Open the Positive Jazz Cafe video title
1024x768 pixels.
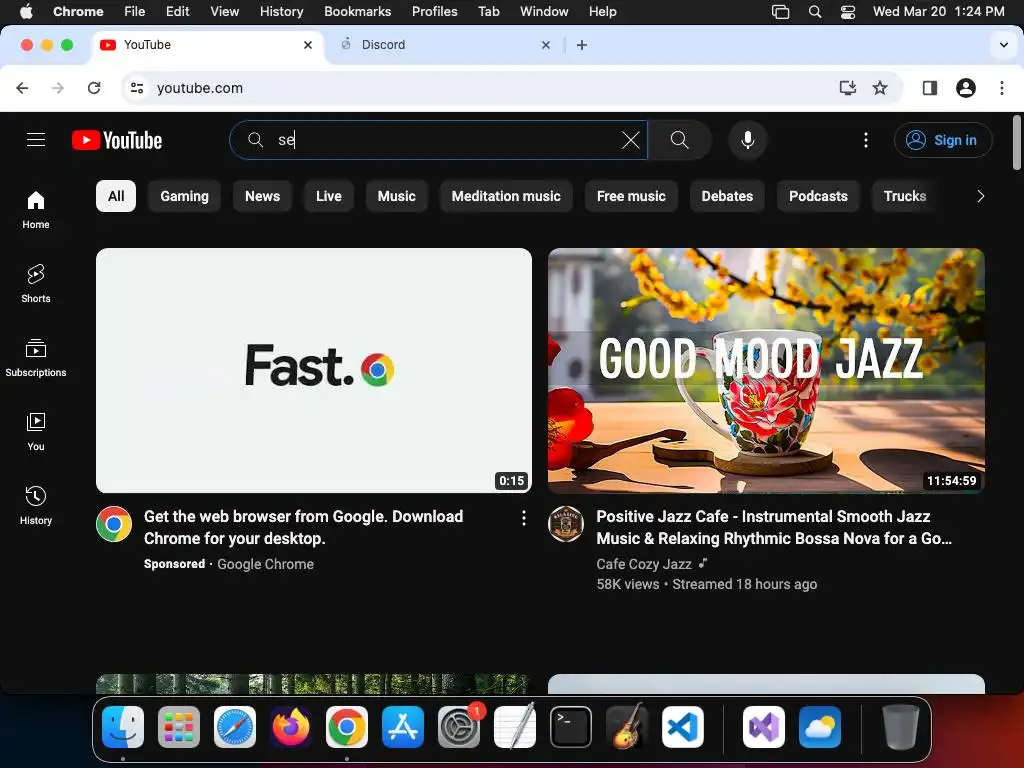774,527
